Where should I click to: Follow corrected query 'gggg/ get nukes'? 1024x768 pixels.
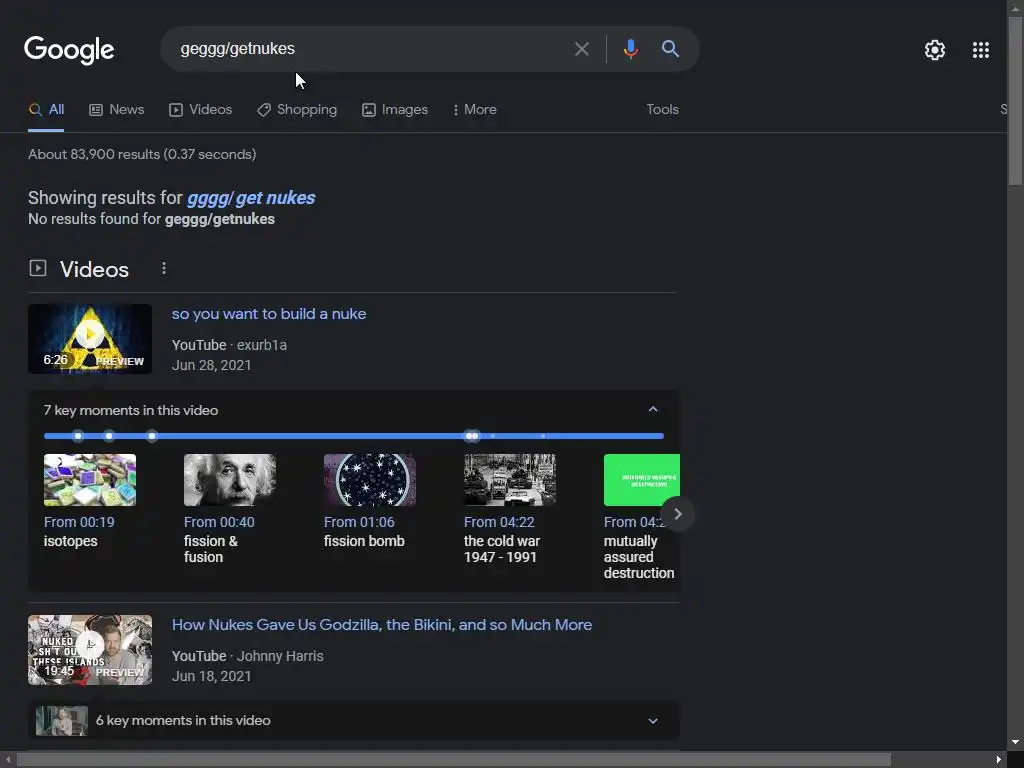(251, 198)
